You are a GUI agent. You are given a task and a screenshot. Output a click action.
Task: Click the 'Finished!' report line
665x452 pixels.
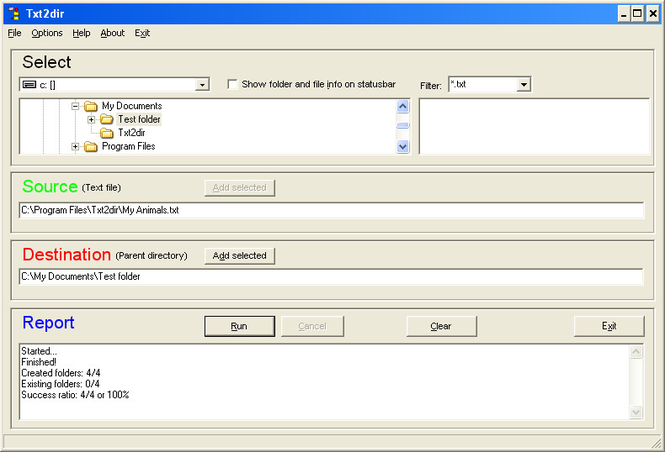coord(39,362)
